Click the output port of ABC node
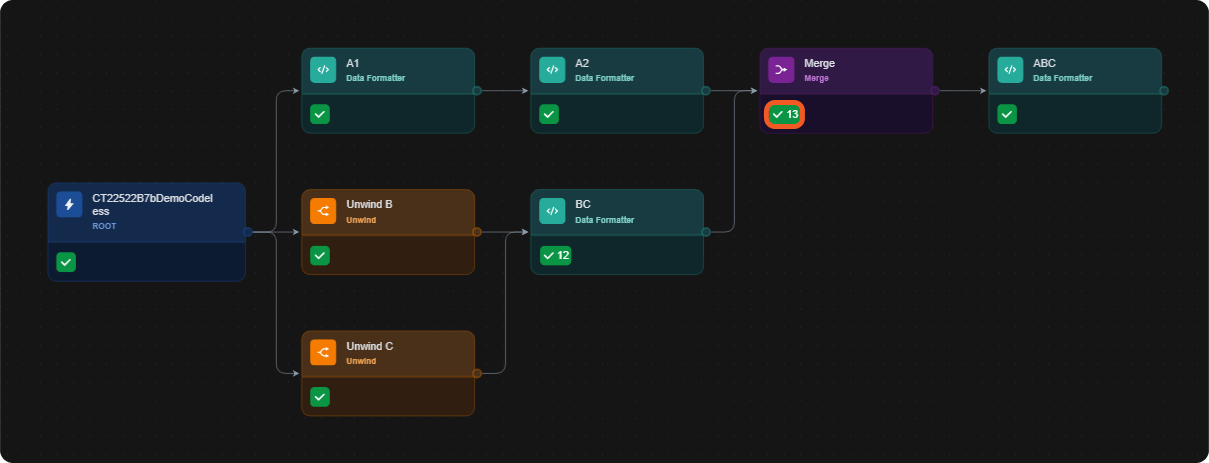The width and height of the screenshot is (1209, 463). [x=1164, y=90]
